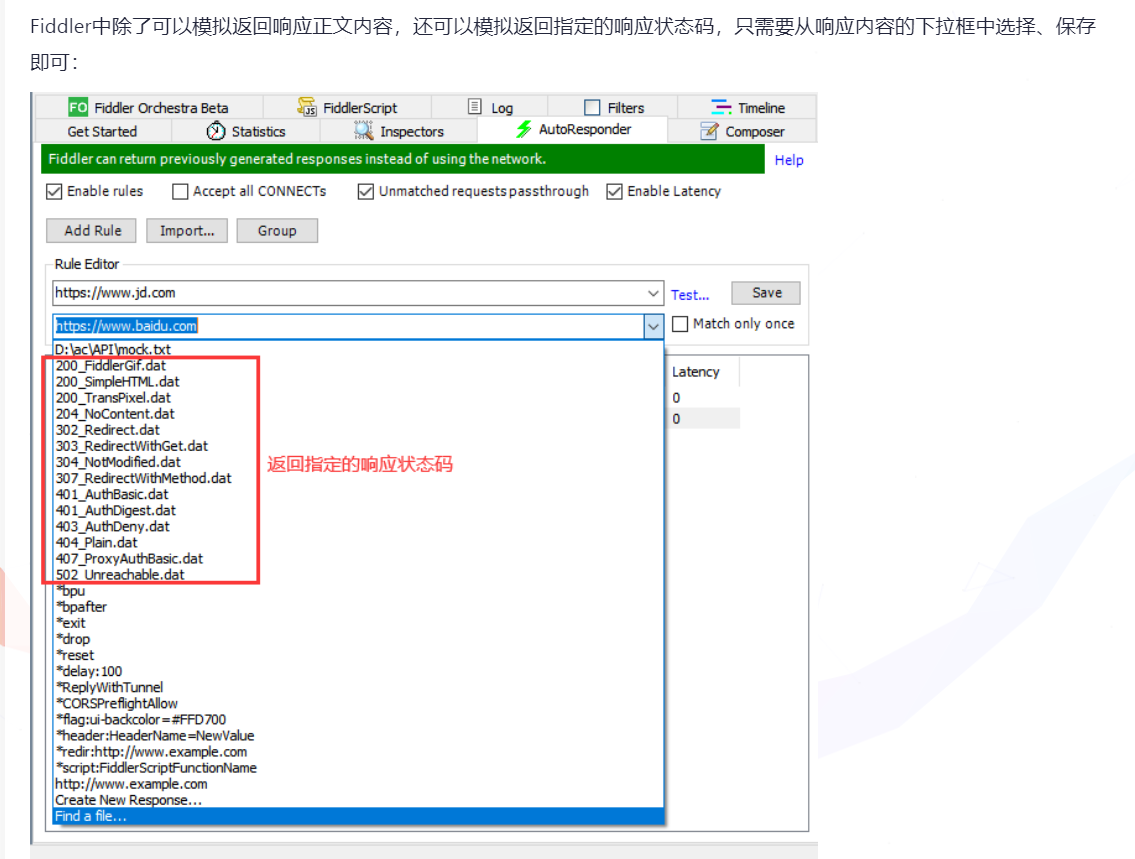This screenshot has width=1135, height=859.
Task: Open the Composer tab
Action: click(742, 131)
